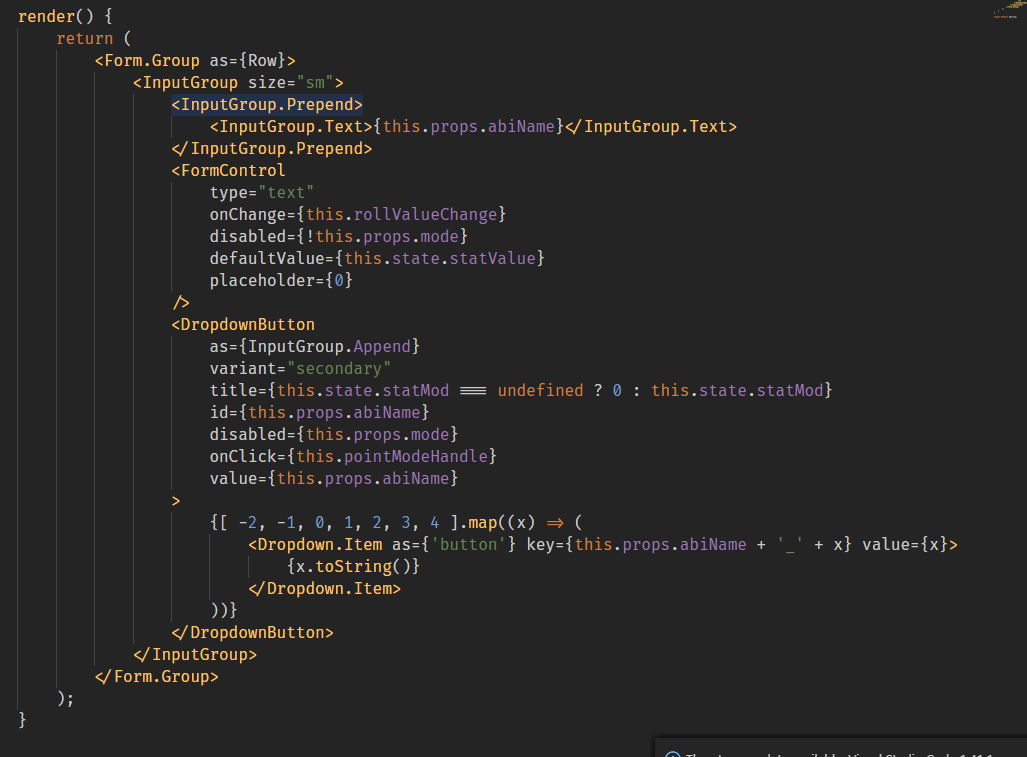The width and height of the screenshot is (1027, 757).
Task: Click the onClick pointModeHandle line
Action: 353,456
